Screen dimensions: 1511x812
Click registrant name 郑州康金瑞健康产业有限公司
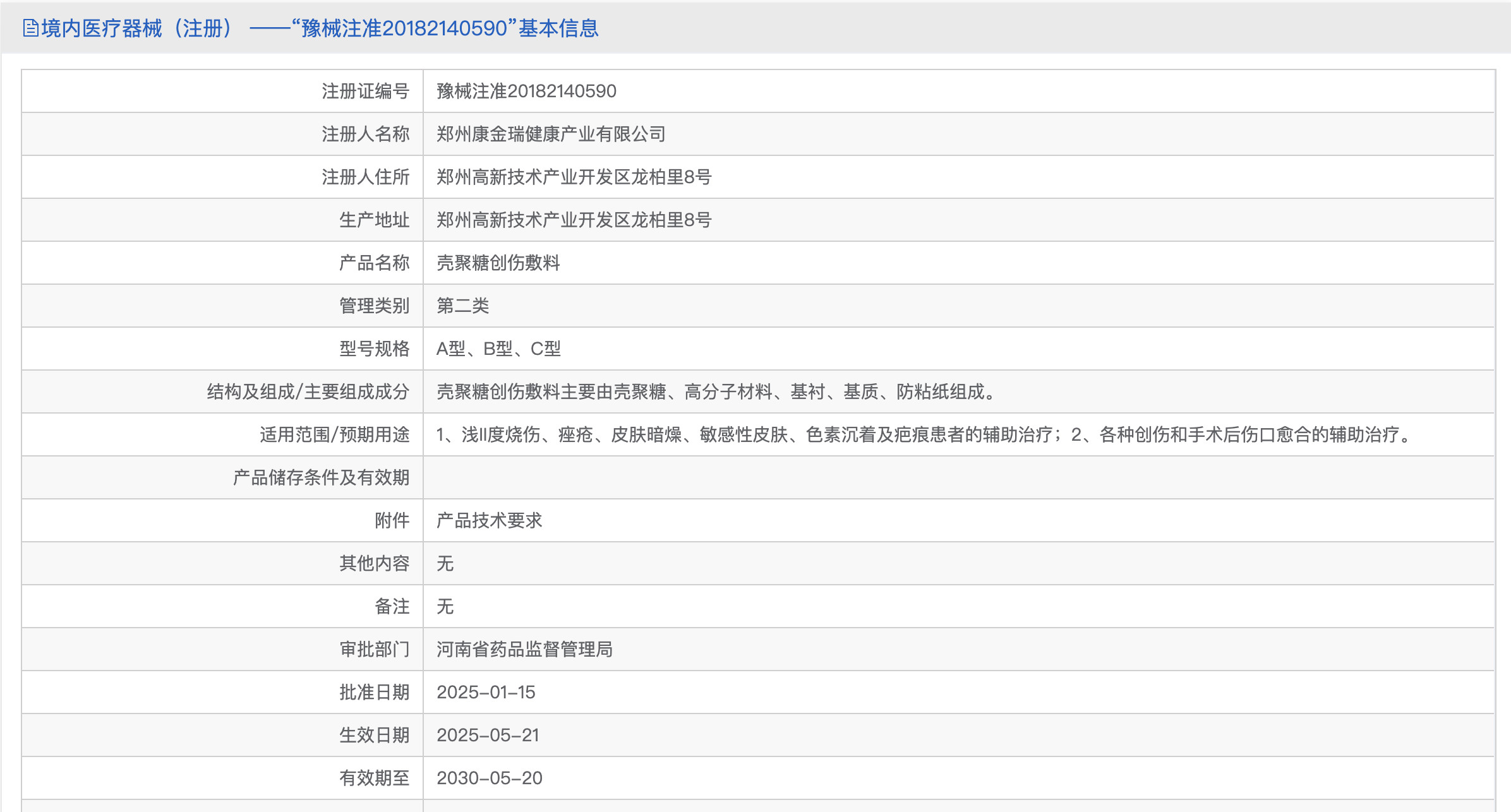pyautogui.click(x=551, y=134)
